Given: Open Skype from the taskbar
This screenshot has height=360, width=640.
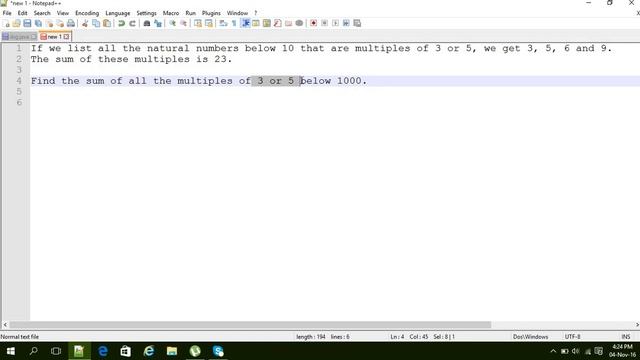Looking at the screenshot, I should click(x=218, y=351).
